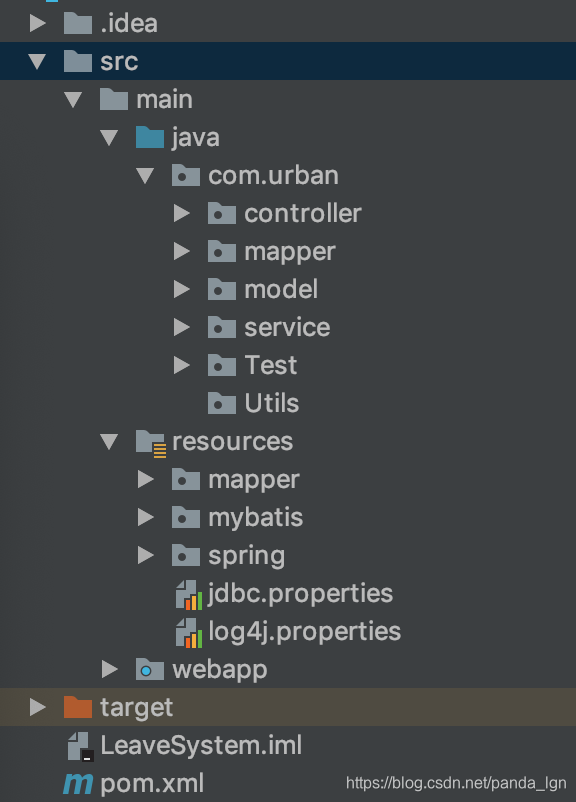Select the com.urban package label
Viewport: 576px width, 802px height.
point(273,175)
